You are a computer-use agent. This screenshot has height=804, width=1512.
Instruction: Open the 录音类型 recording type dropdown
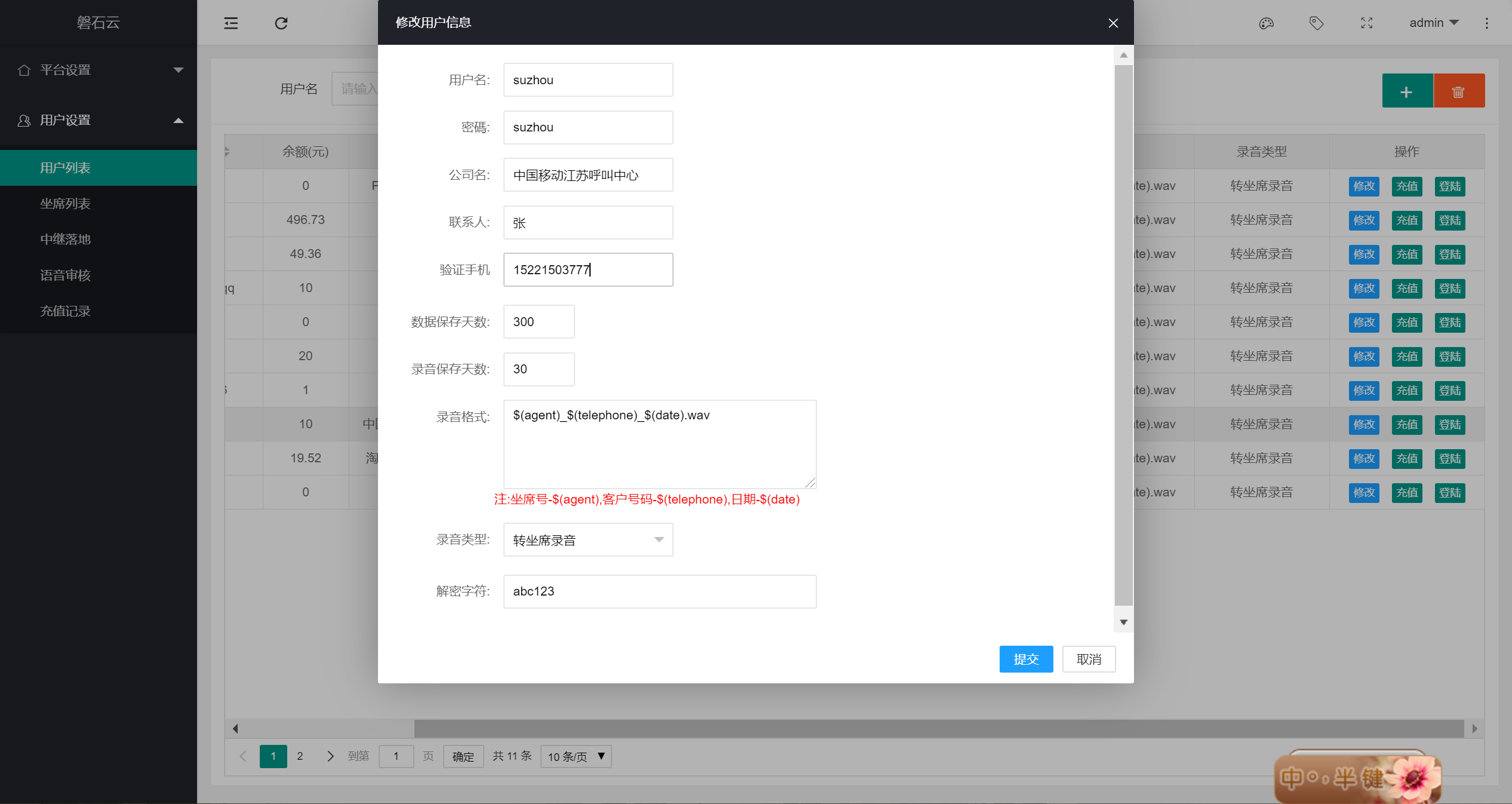tap(588, 539)
